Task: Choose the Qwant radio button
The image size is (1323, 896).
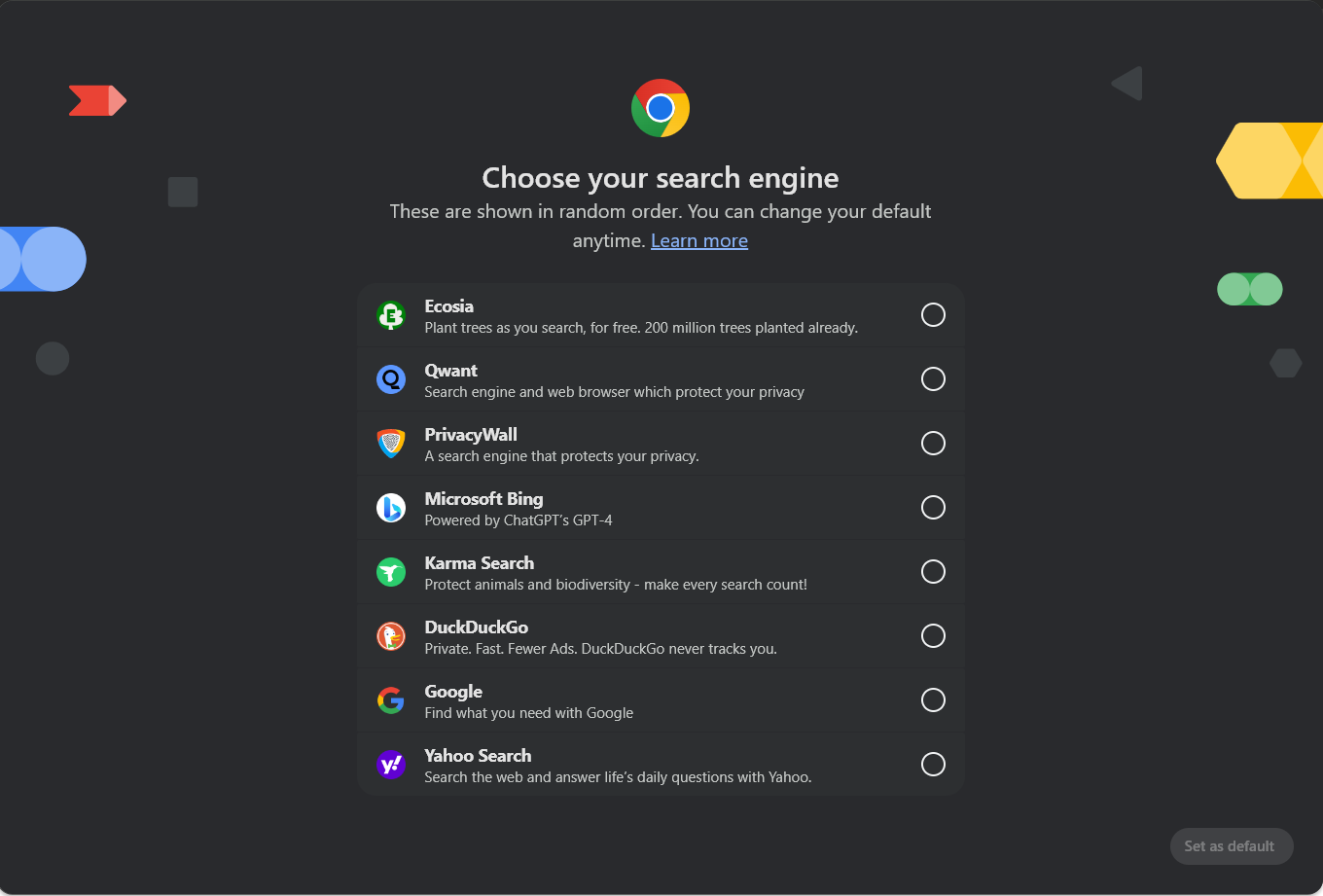Action: pos(933,378)
